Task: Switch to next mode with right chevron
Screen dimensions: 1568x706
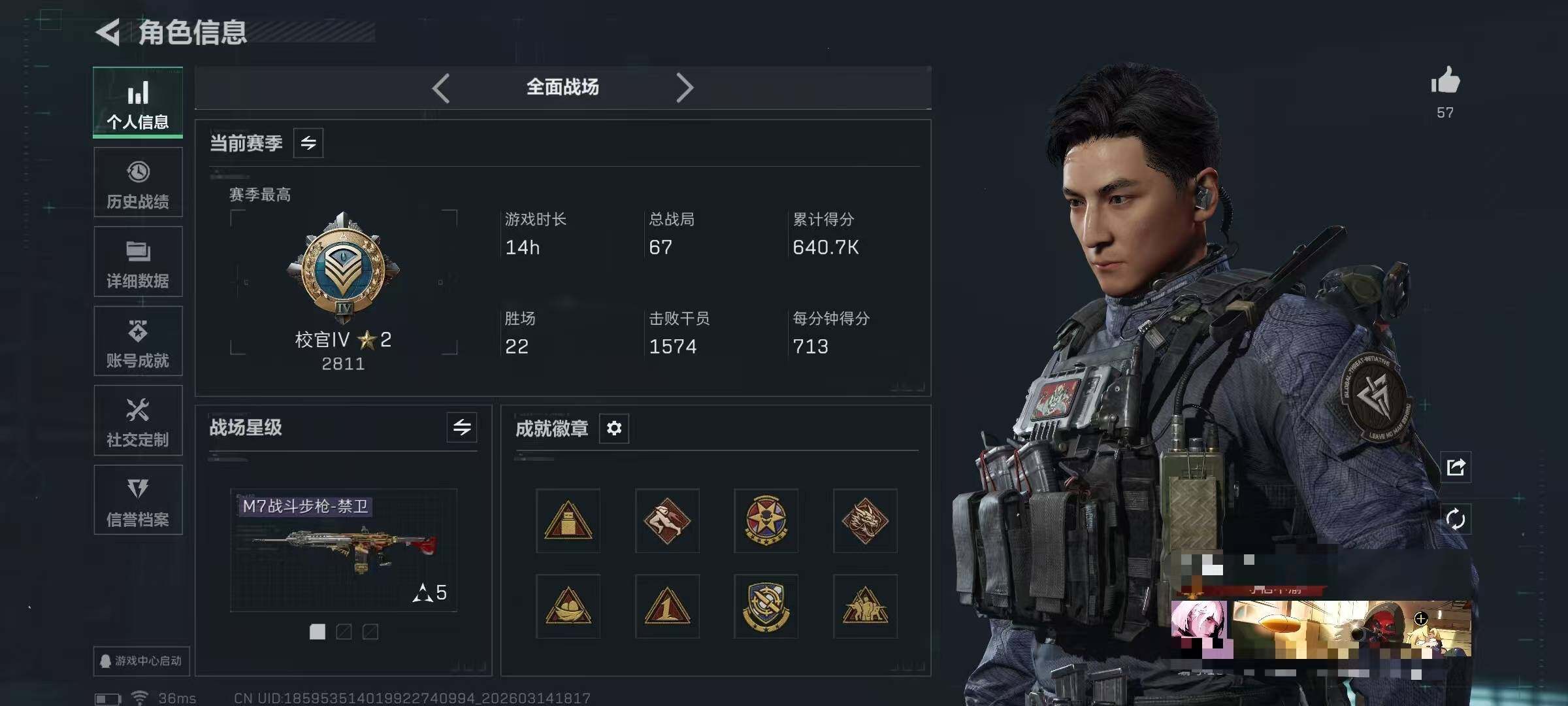Action: (x=684, y=88)
